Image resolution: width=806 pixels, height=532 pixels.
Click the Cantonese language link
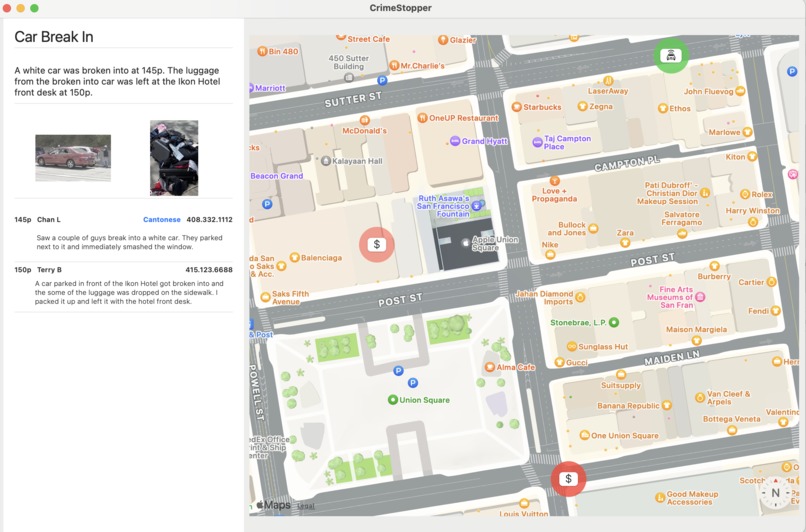tap(161, 219)
